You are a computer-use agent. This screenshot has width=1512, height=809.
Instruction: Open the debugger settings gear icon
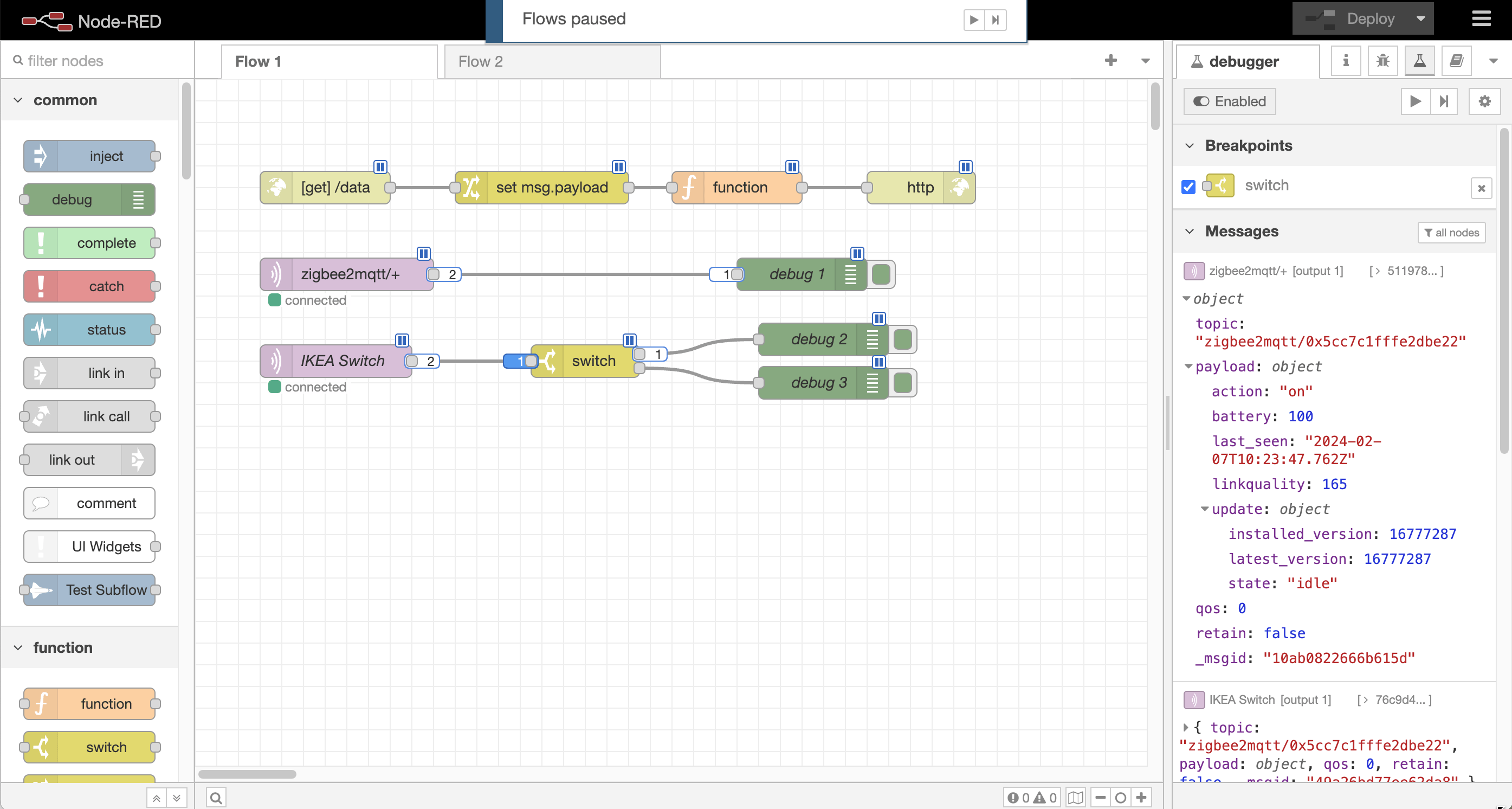coord(1484,101)
